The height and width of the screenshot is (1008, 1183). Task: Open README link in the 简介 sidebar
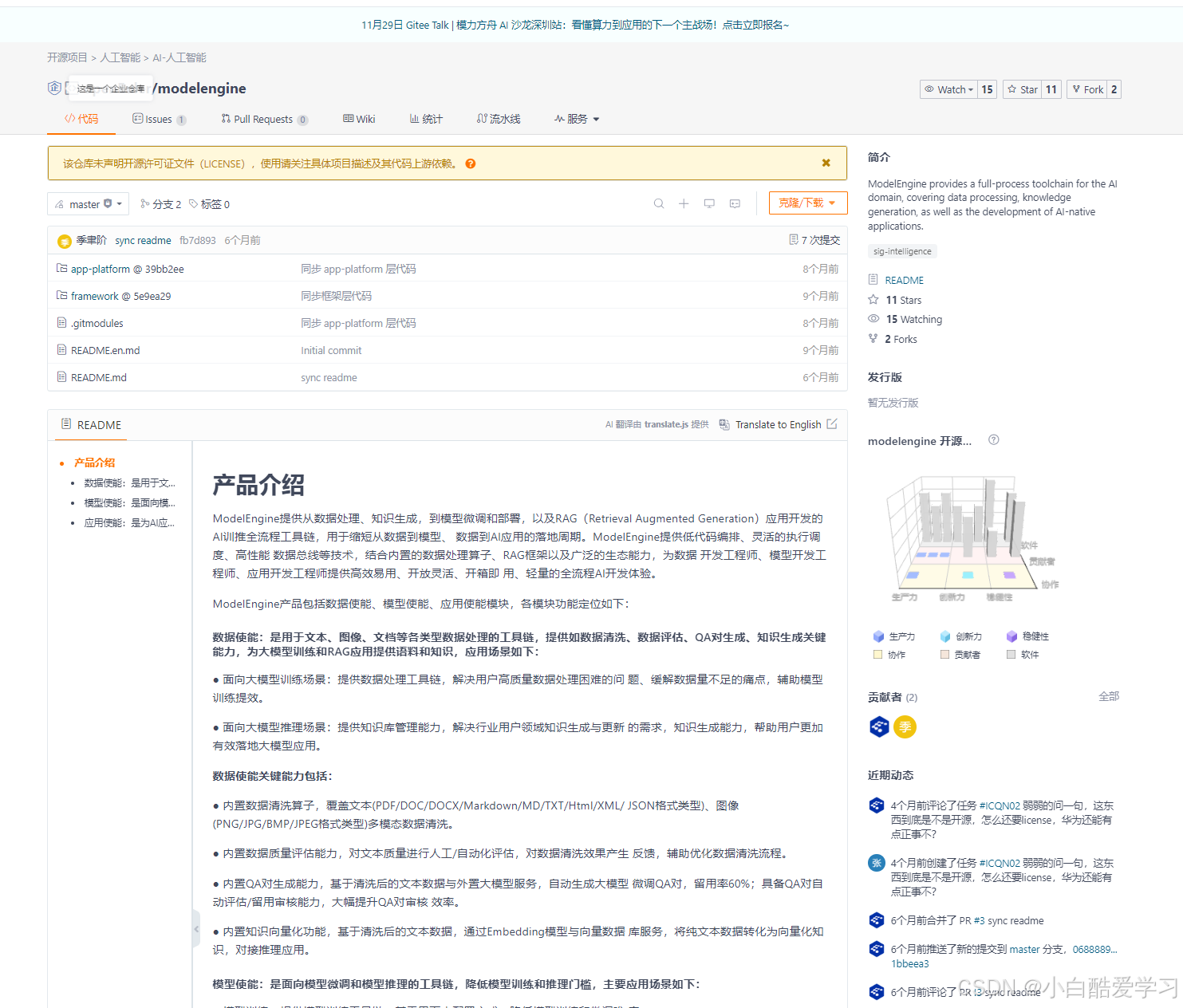[x=904, y=280]
